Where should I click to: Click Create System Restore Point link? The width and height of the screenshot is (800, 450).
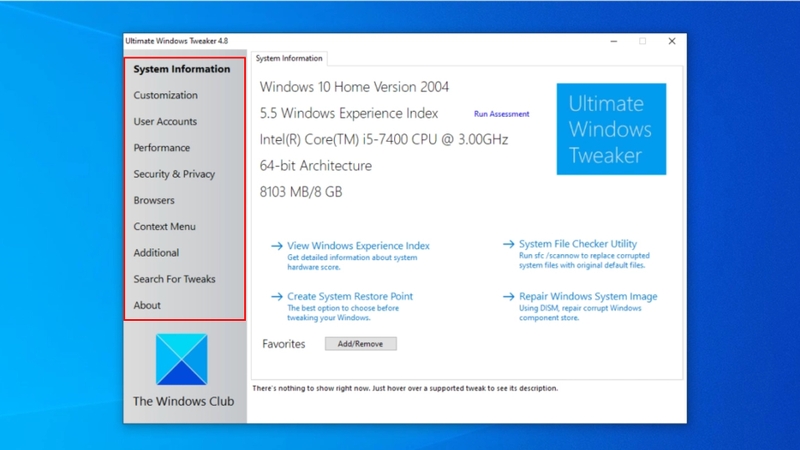point(350,296)
